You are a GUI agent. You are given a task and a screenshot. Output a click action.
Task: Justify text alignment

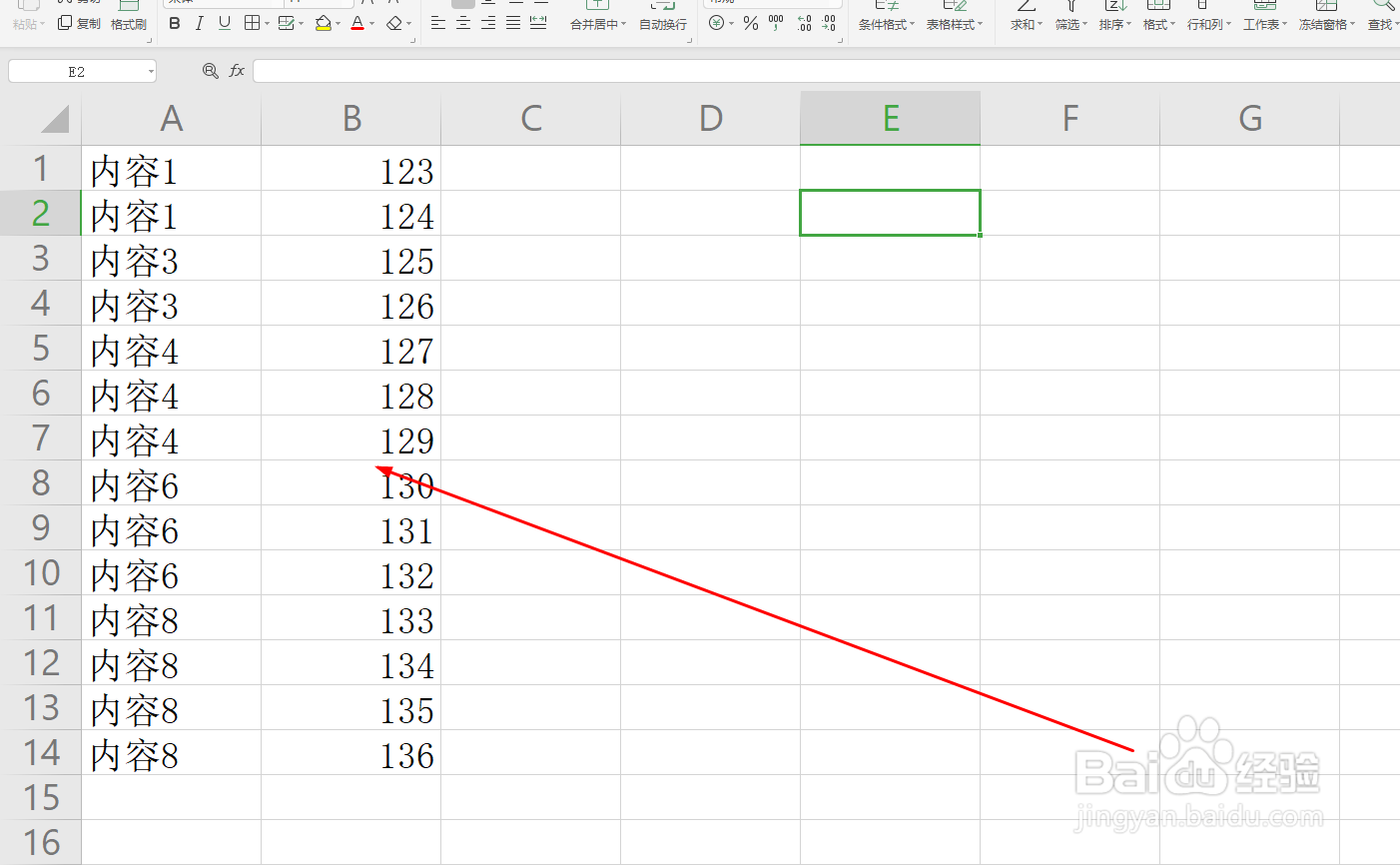click(x=513, y=23)
